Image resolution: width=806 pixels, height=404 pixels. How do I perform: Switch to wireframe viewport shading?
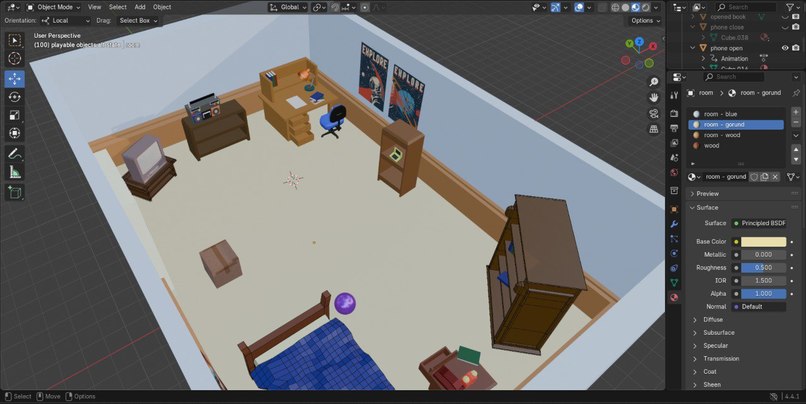[615, 7]
